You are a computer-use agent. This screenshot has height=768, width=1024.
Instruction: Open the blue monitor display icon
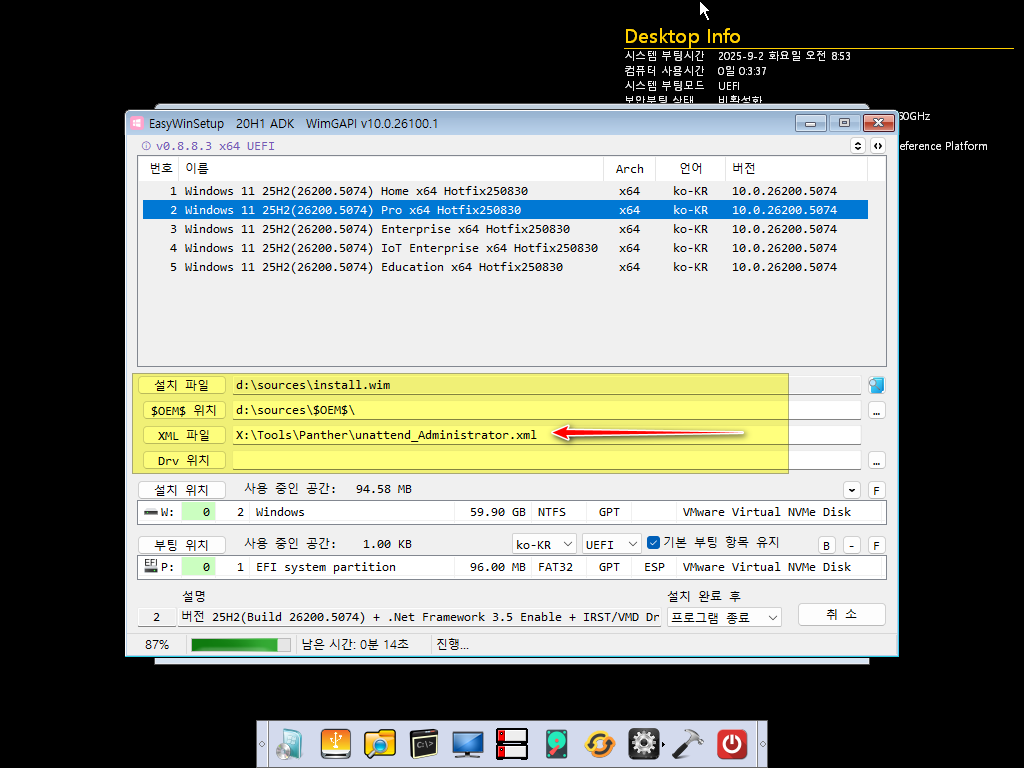click(468, 743)
